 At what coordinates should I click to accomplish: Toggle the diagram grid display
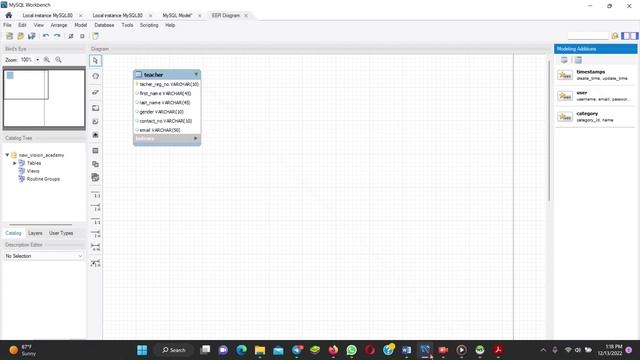pos(71,36)
